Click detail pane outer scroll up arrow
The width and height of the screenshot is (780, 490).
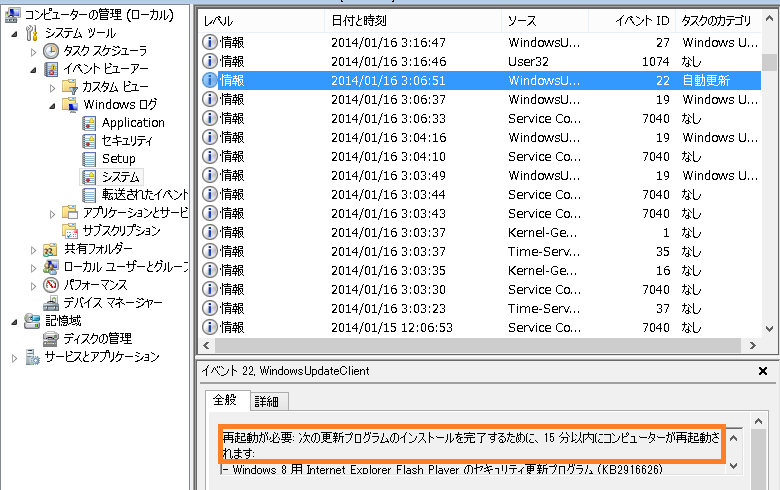[758, 421]
